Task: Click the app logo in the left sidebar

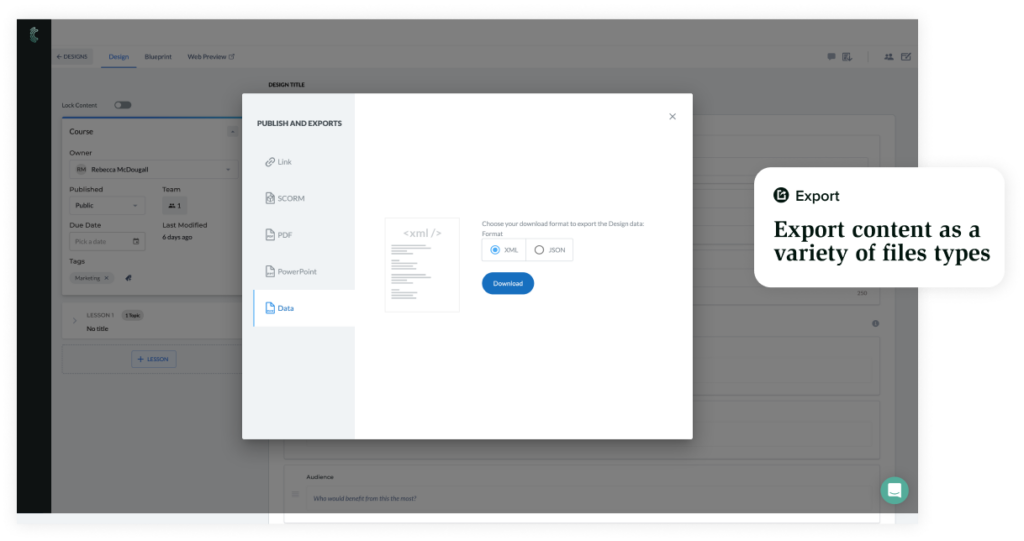Action: point(34,35)
